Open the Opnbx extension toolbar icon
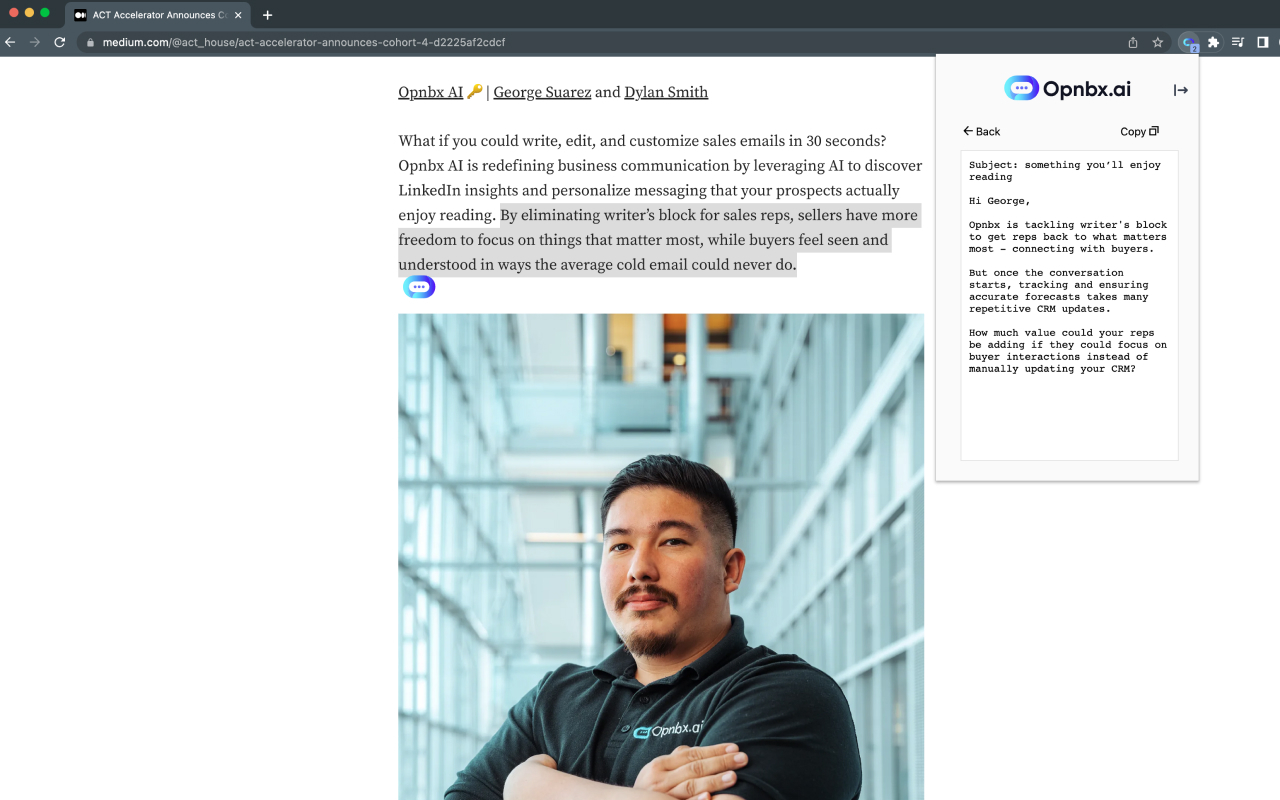 [x=1189, y=42]
